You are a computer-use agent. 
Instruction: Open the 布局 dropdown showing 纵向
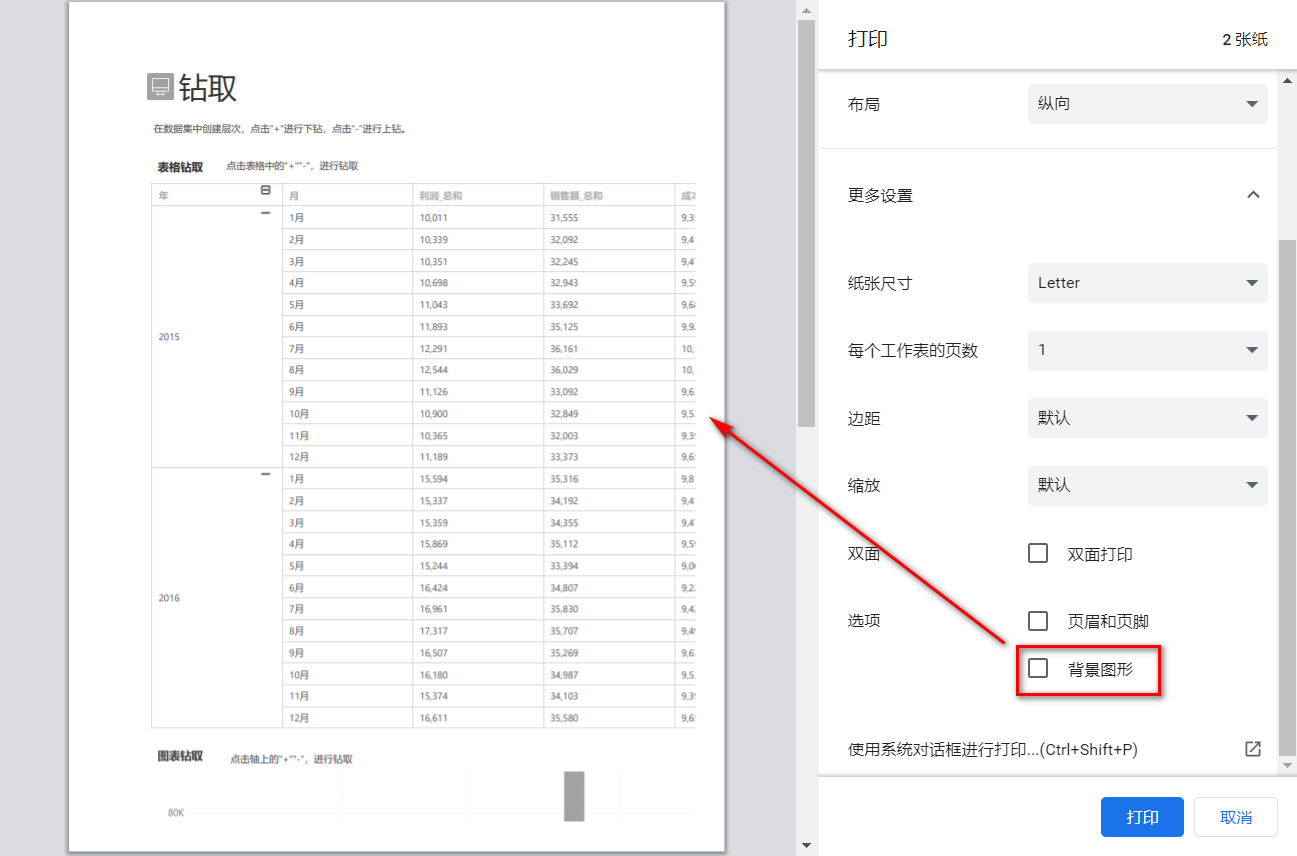1147,103
